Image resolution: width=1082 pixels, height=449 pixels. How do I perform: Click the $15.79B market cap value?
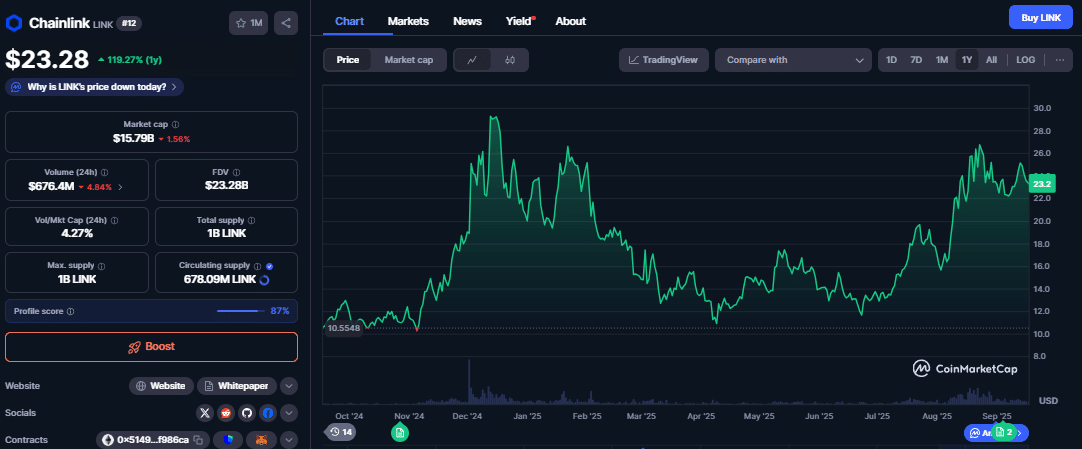click(x=133, y=139)
